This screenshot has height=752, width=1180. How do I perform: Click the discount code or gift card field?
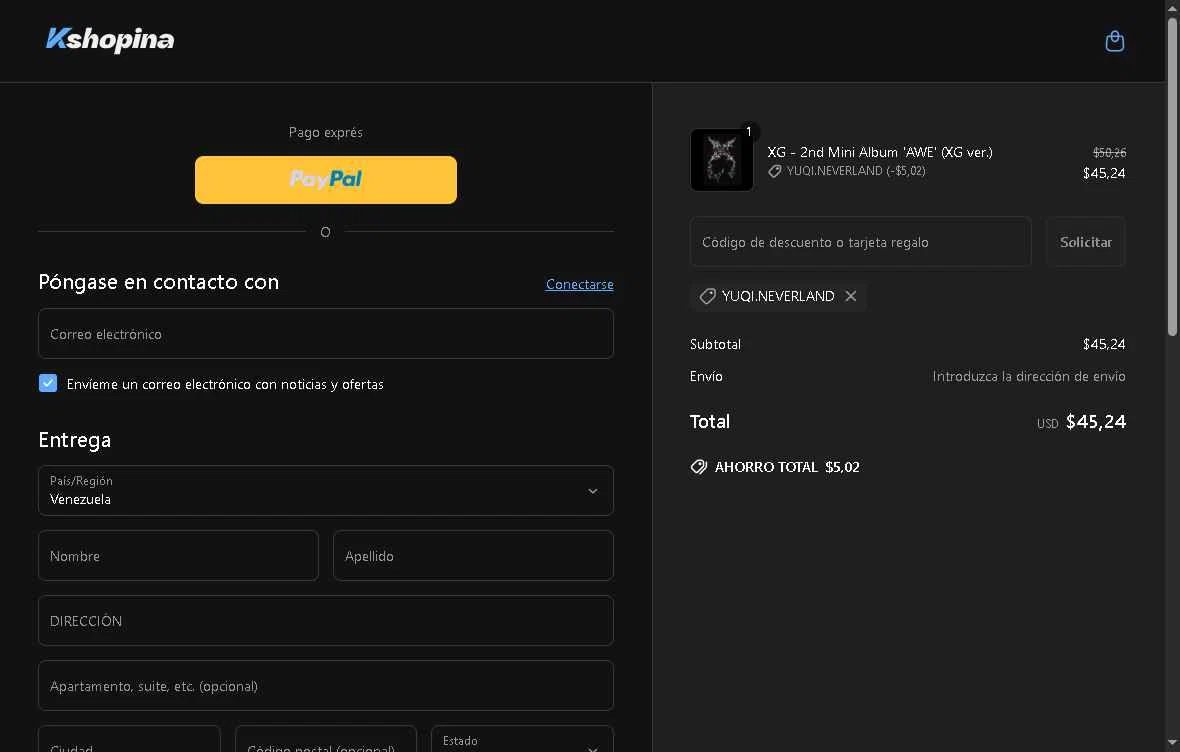pyautogui.click(x=860, y=242)
